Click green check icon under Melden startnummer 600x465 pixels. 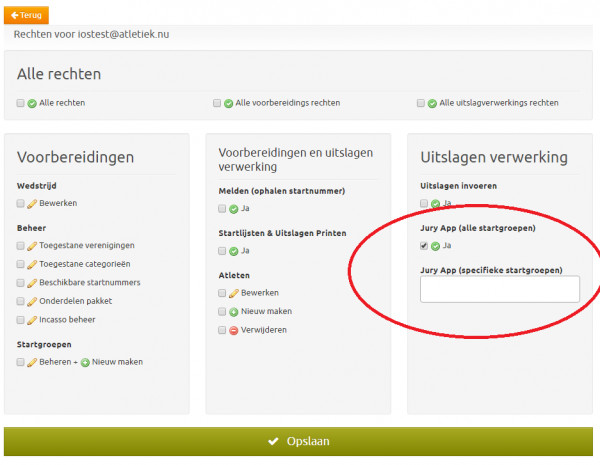tap(233, 209)
